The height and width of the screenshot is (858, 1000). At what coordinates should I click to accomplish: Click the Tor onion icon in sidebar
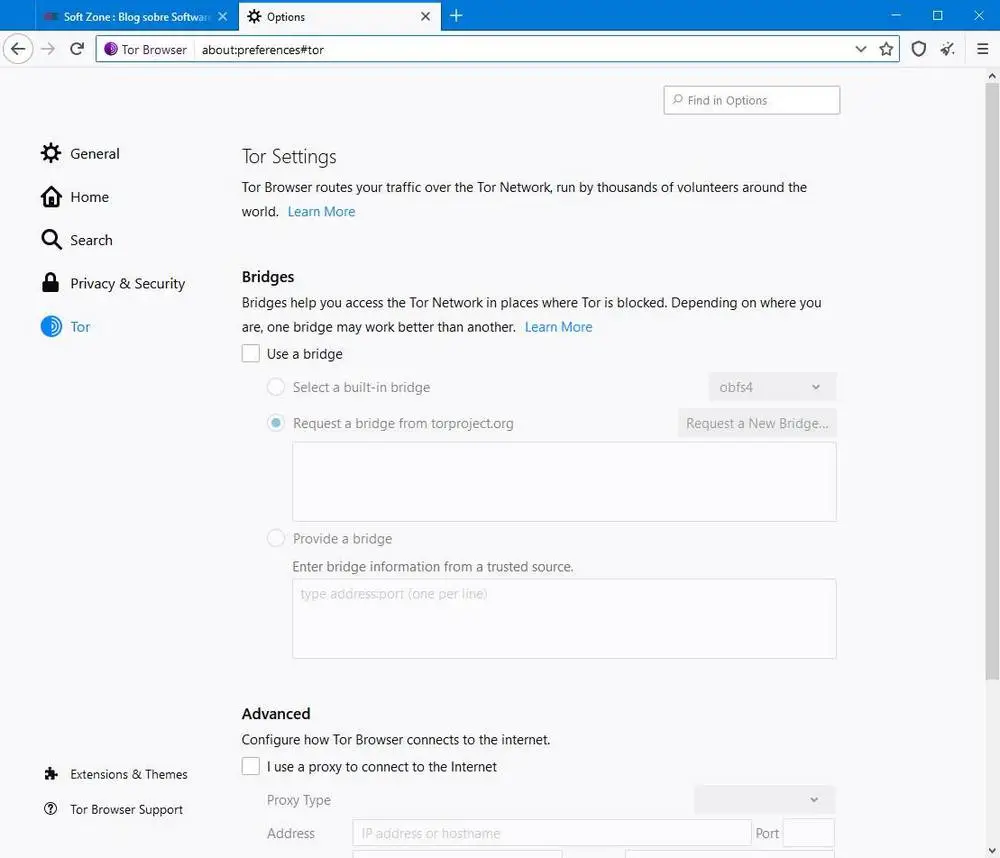[51, 327]
